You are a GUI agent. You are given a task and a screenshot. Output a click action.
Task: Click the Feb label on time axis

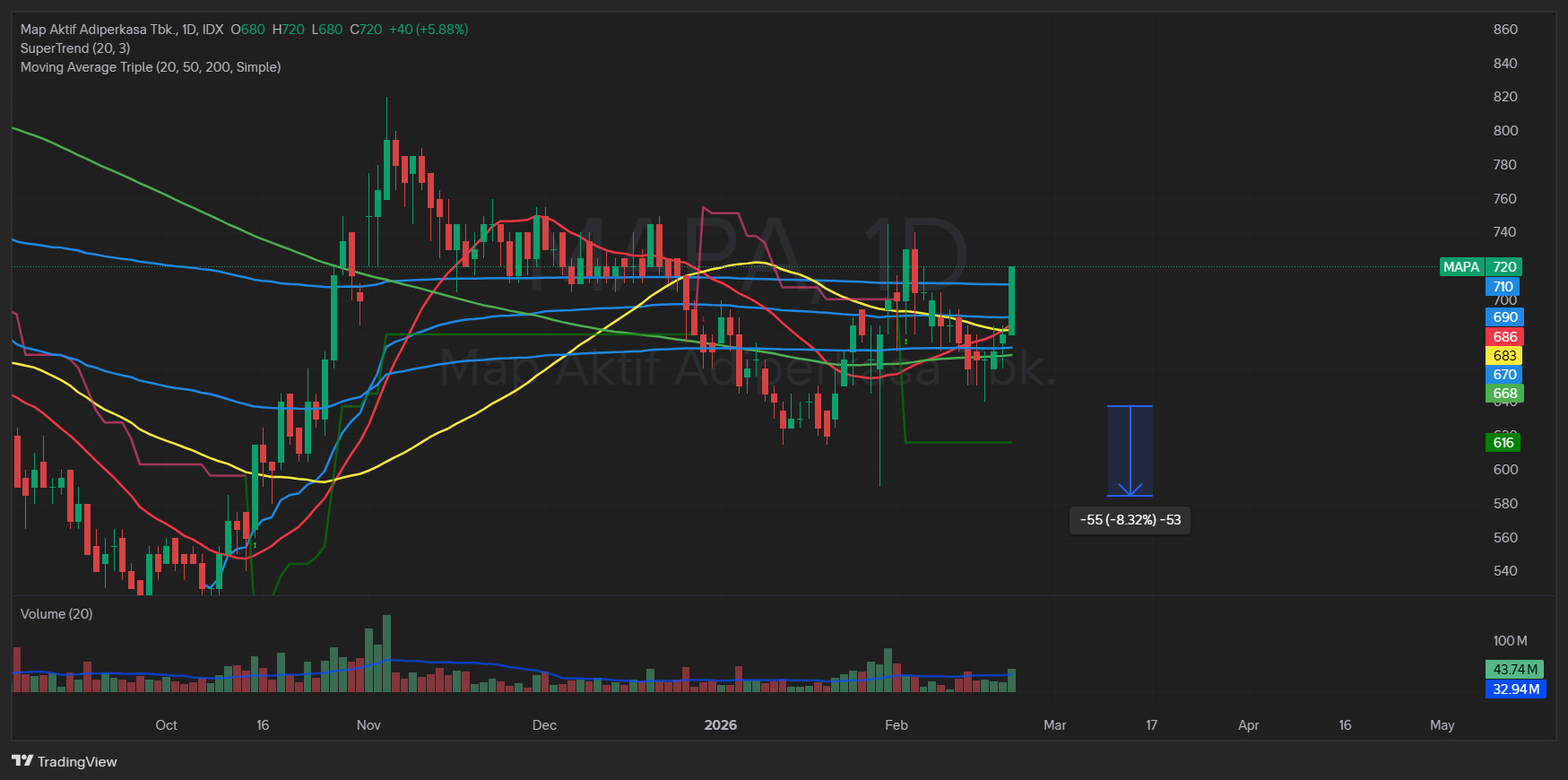coord(897,725)
